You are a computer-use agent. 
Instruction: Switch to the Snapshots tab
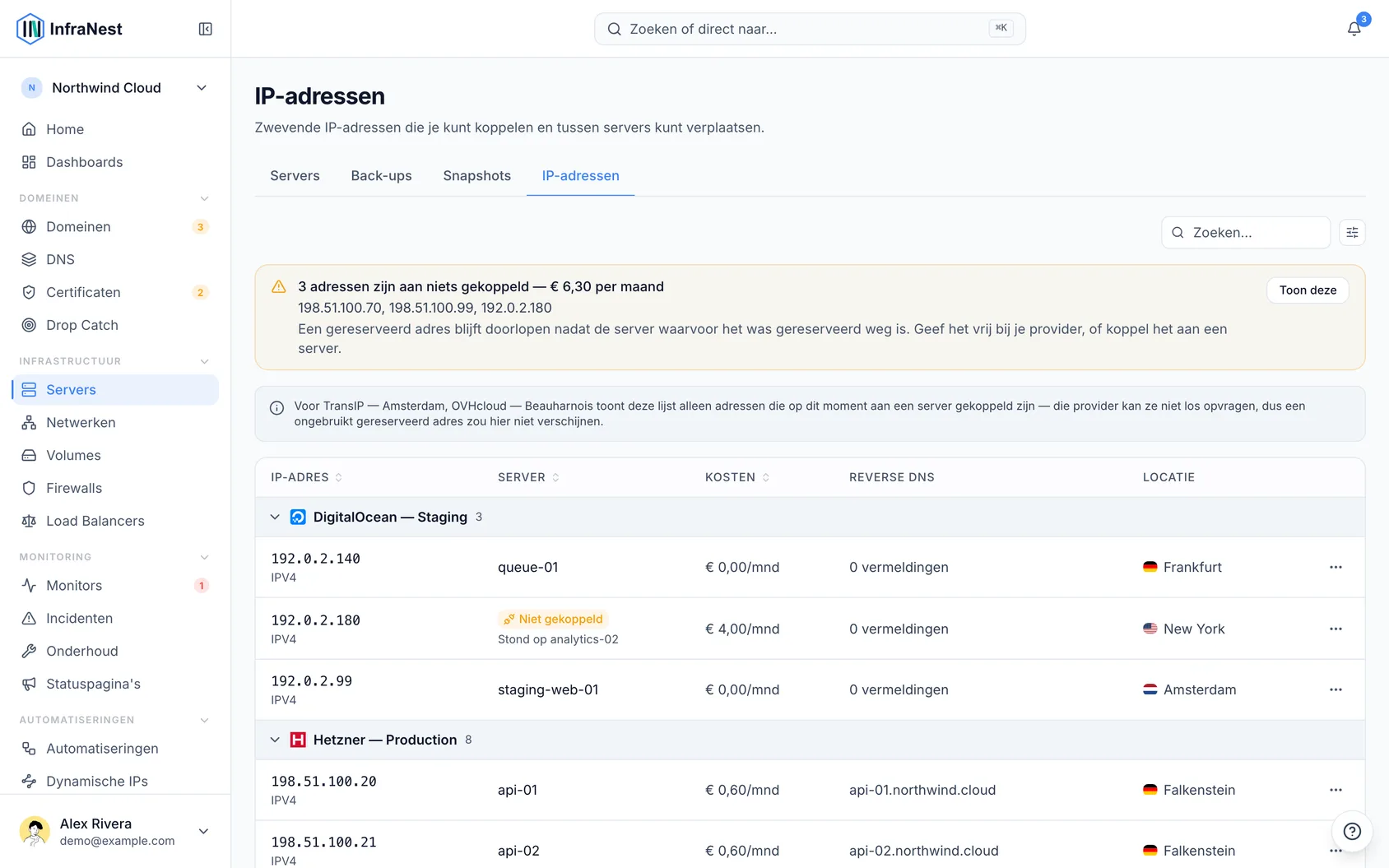(476, 175)
